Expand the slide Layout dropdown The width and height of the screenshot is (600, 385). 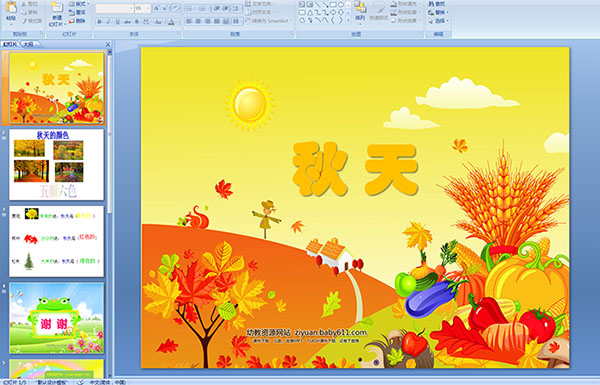tap(79, 4)
